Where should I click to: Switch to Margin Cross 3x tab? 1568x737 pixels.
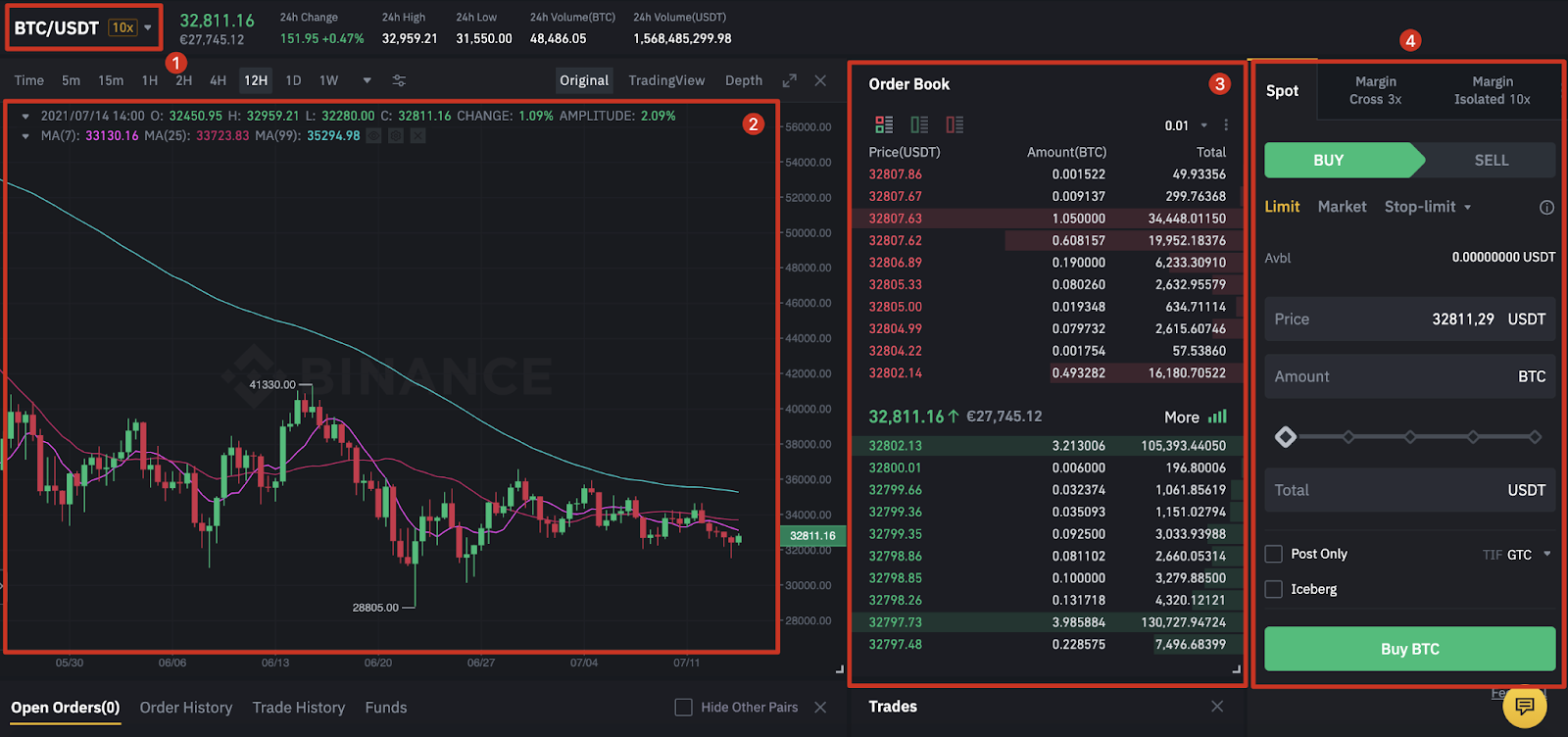point(1375,90)
